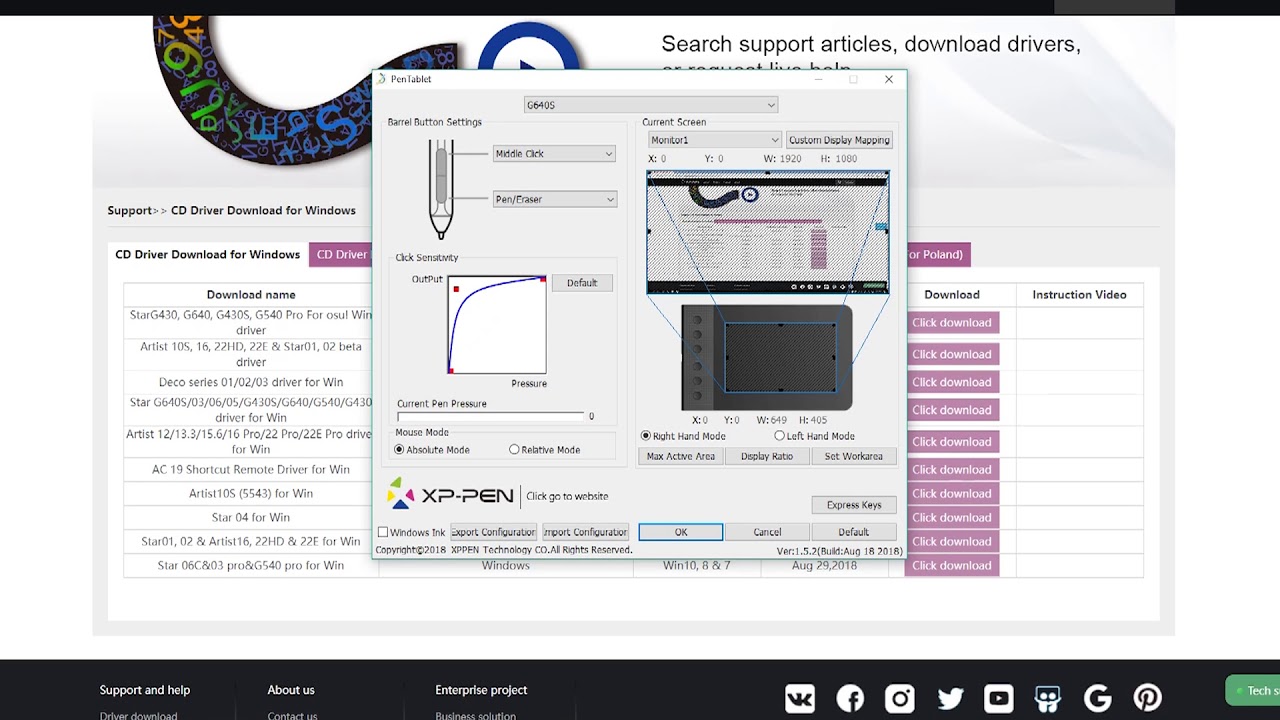The width and height of the screenshot is (1280, 720).
Task: Click the pressure curve graph area
Action: coord(497,324)
